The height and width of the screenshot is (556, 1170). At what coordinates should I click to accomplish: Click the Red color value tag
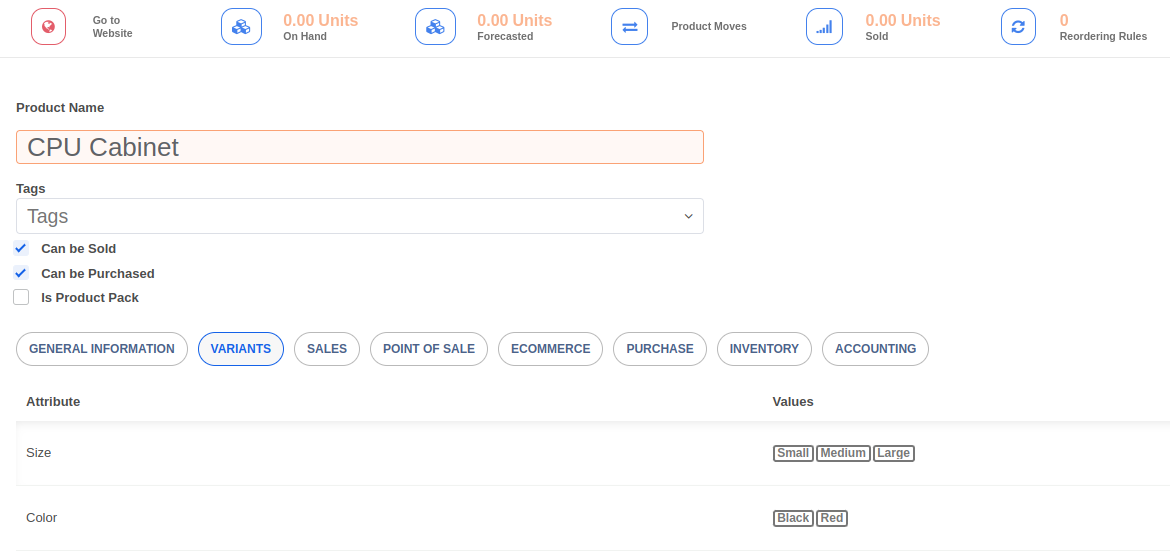[832, 518]
